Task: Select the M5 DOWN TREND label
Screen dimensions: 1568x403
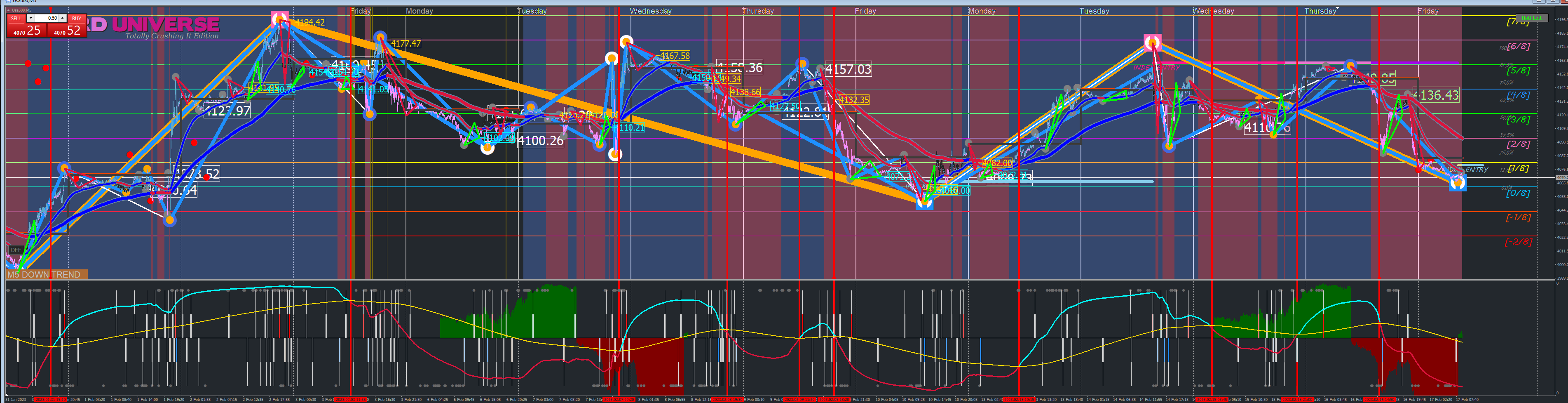Action: (47, 274)
